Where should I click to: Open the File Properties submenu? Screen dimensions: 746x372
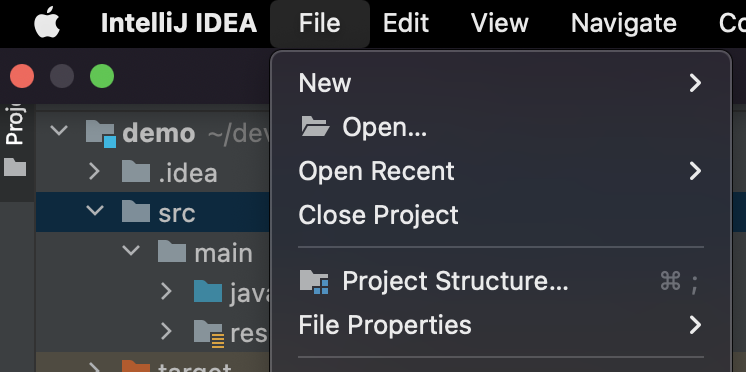coord(501,325)
